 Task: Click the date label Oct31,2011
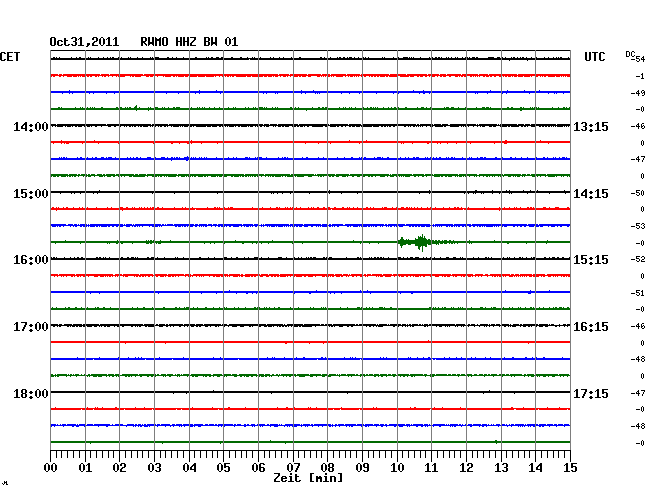click(84, 42)
